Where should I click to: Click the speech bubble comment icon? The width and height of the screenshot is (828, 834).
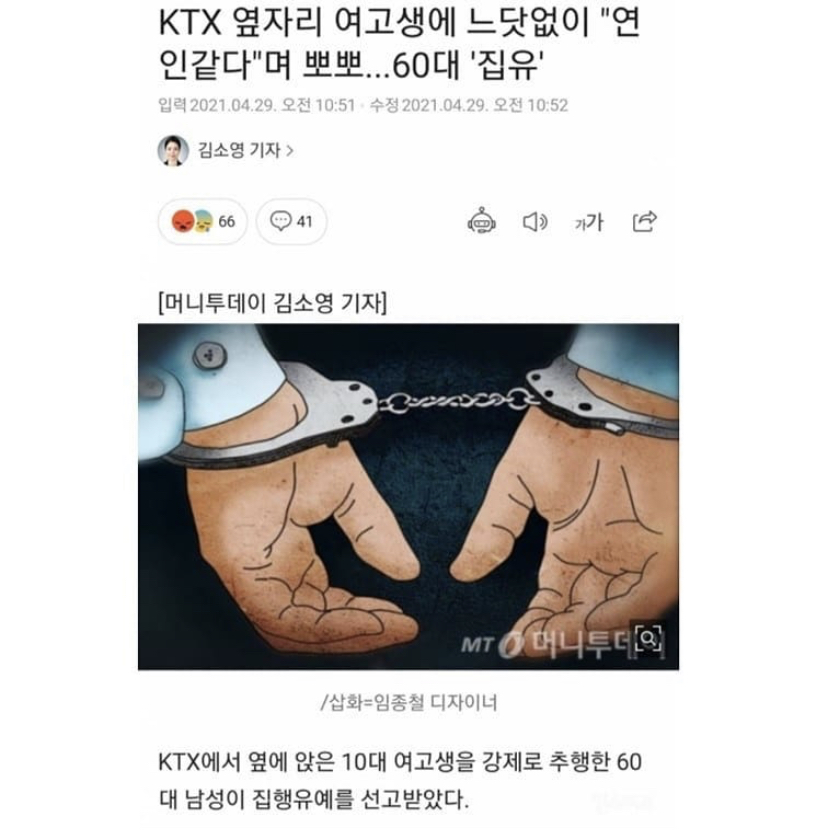point(280,221)
